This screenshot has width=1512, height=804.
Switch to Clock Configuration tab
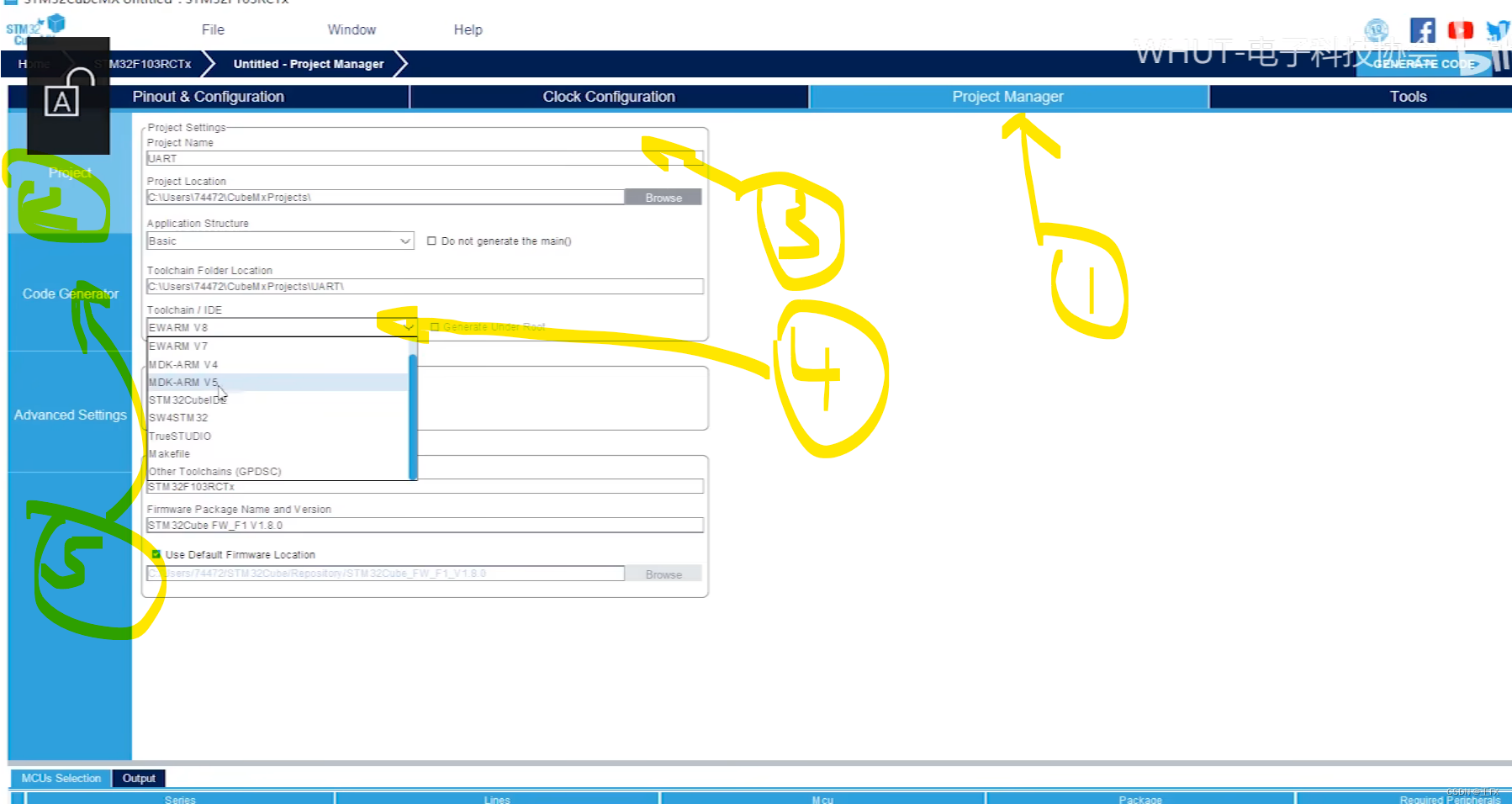609,97
